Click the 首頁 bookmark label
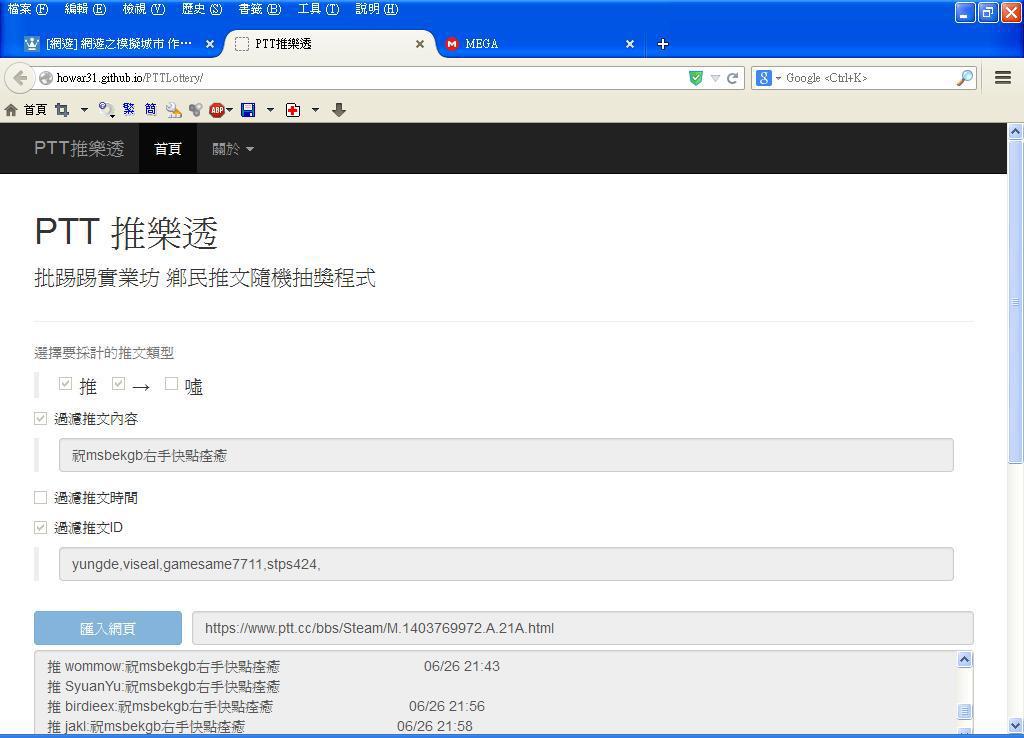 [35, 110]
